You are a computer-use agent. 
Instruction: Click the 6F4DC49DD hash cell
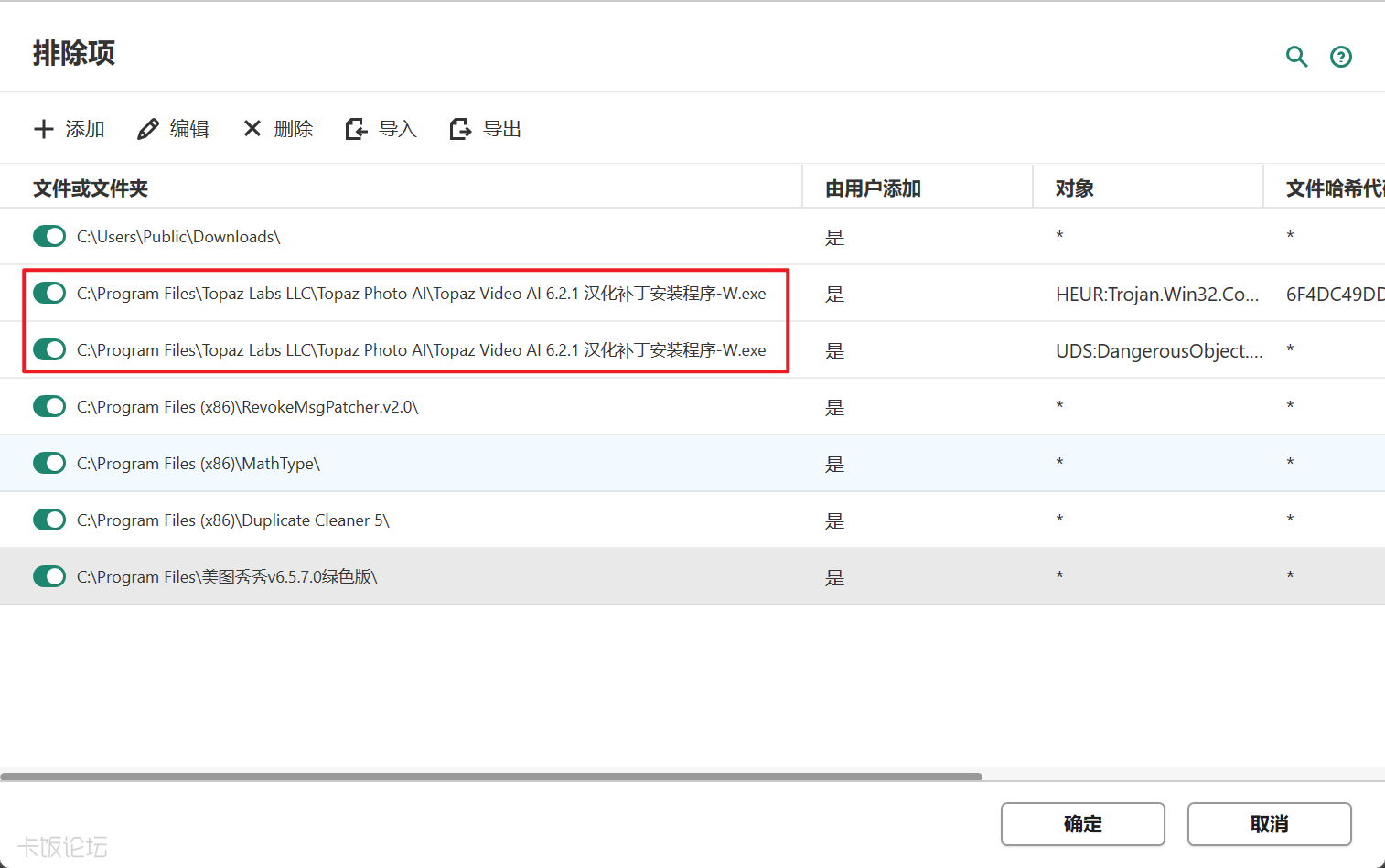1335,294
